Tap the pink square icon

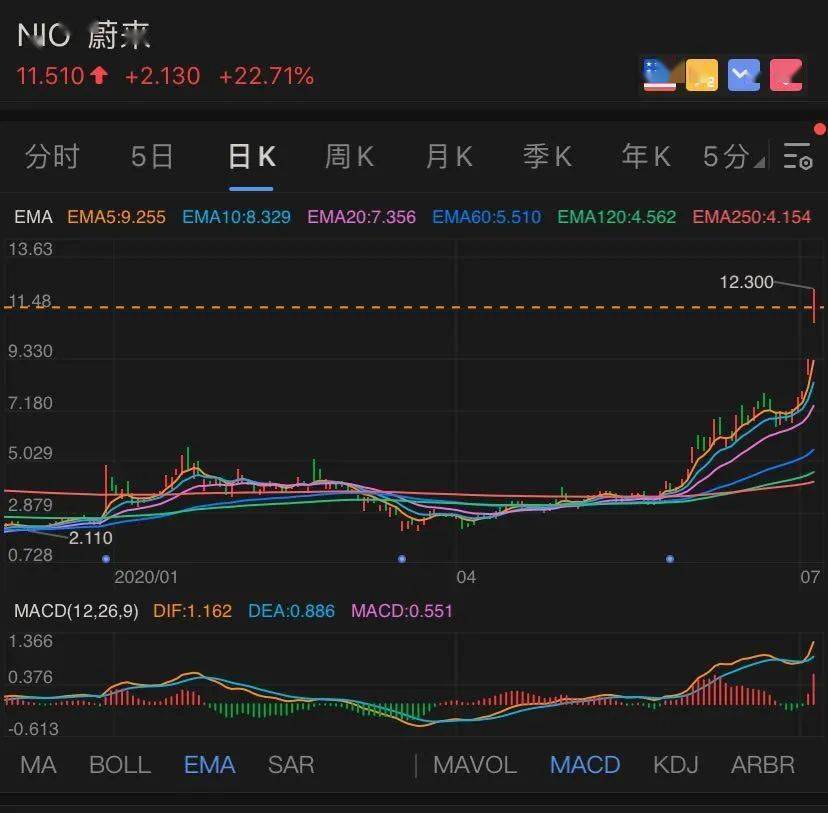coord(786,75)
